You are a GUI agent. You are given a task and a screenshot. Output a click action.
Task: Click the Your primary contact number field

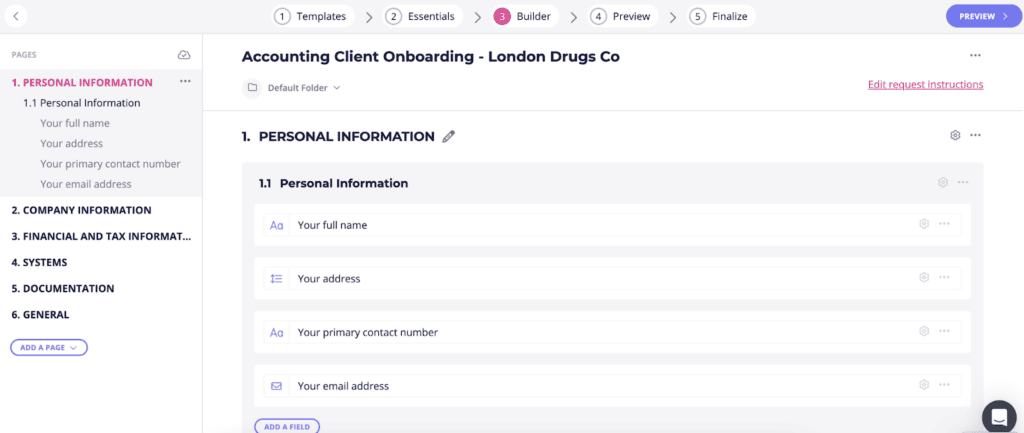coord(613,332)
